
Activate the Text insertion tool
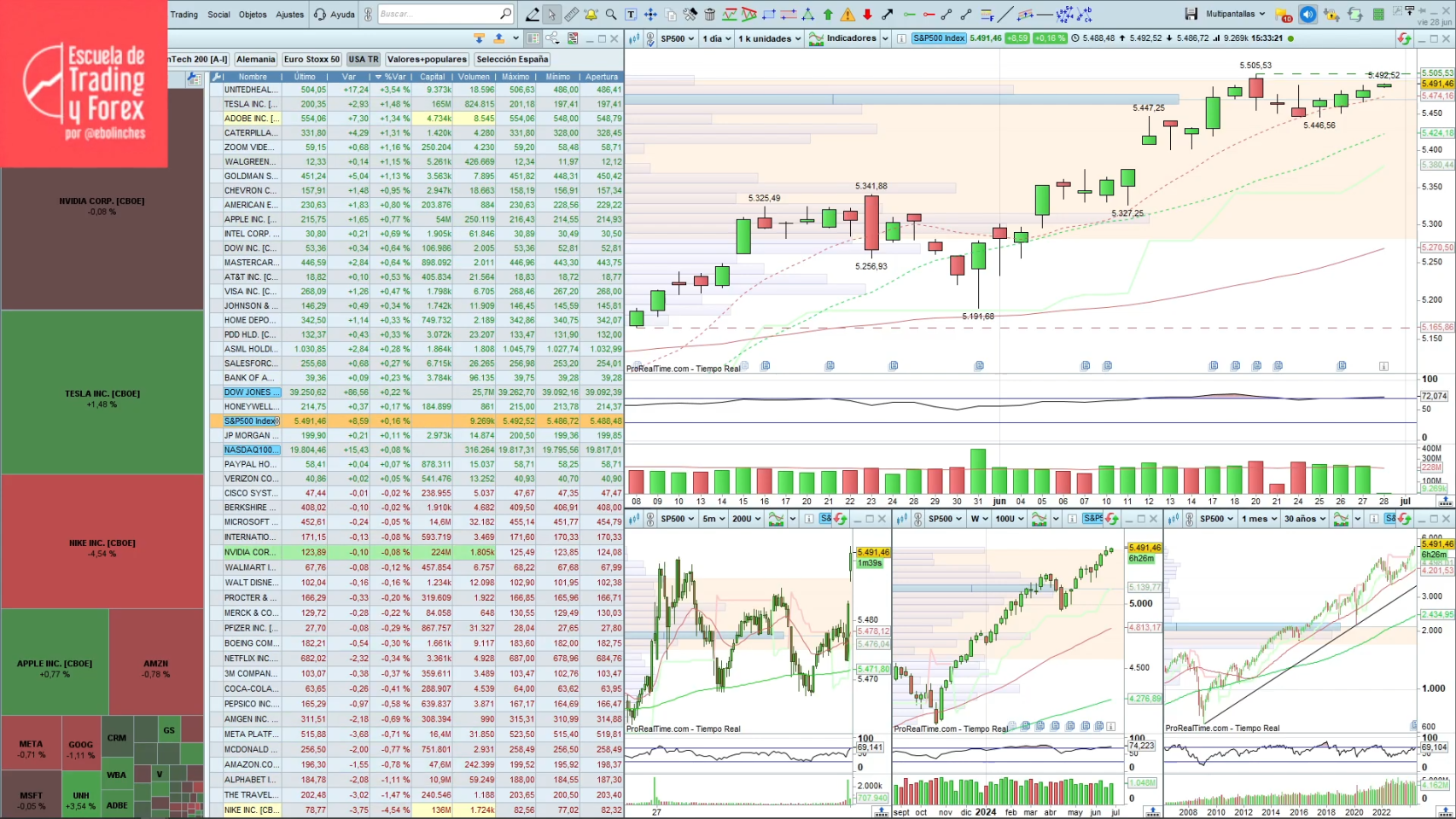point(630,13)
